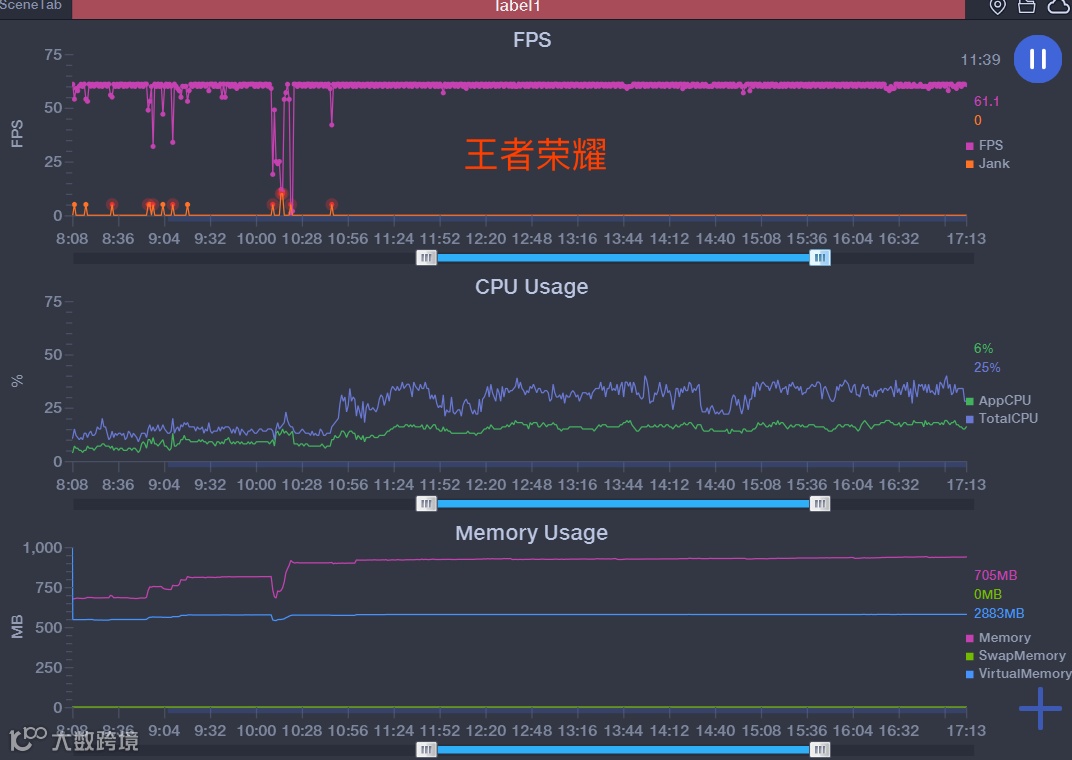Toggle the FPS legend series
This screenshot has width=1072, height=760.
984,145
